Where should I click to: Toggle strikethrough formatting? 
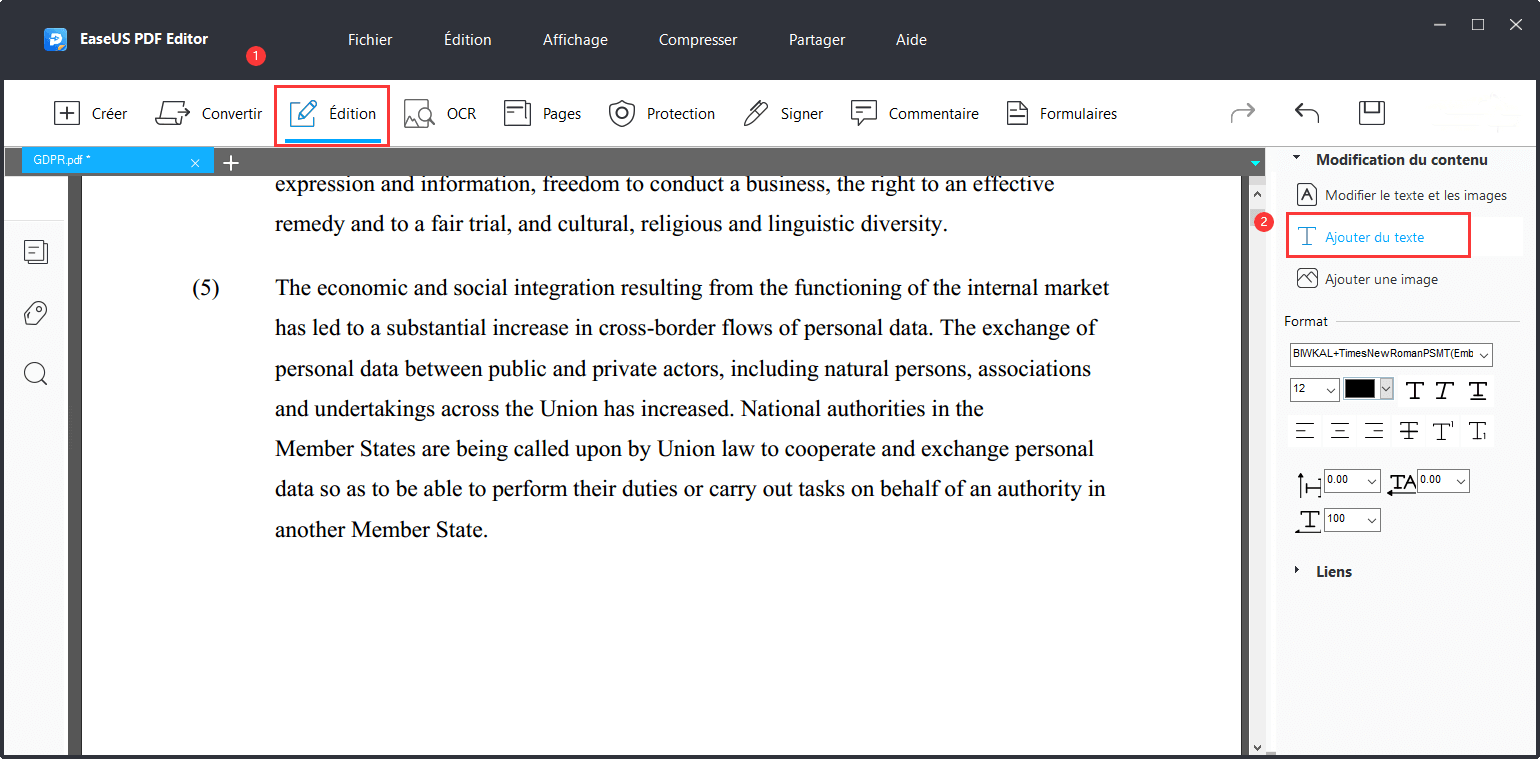[x=1409, y=431]
